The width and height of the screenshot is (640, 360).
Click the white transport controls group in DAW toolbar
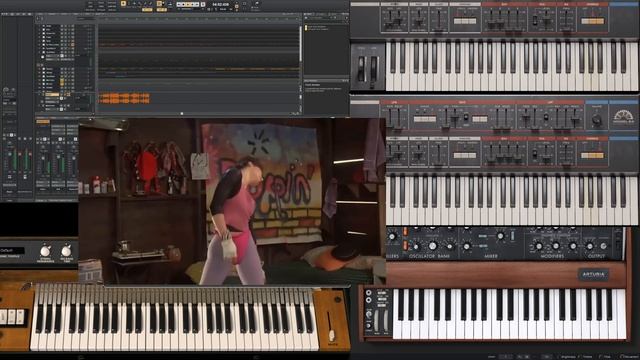coord(188,4)
